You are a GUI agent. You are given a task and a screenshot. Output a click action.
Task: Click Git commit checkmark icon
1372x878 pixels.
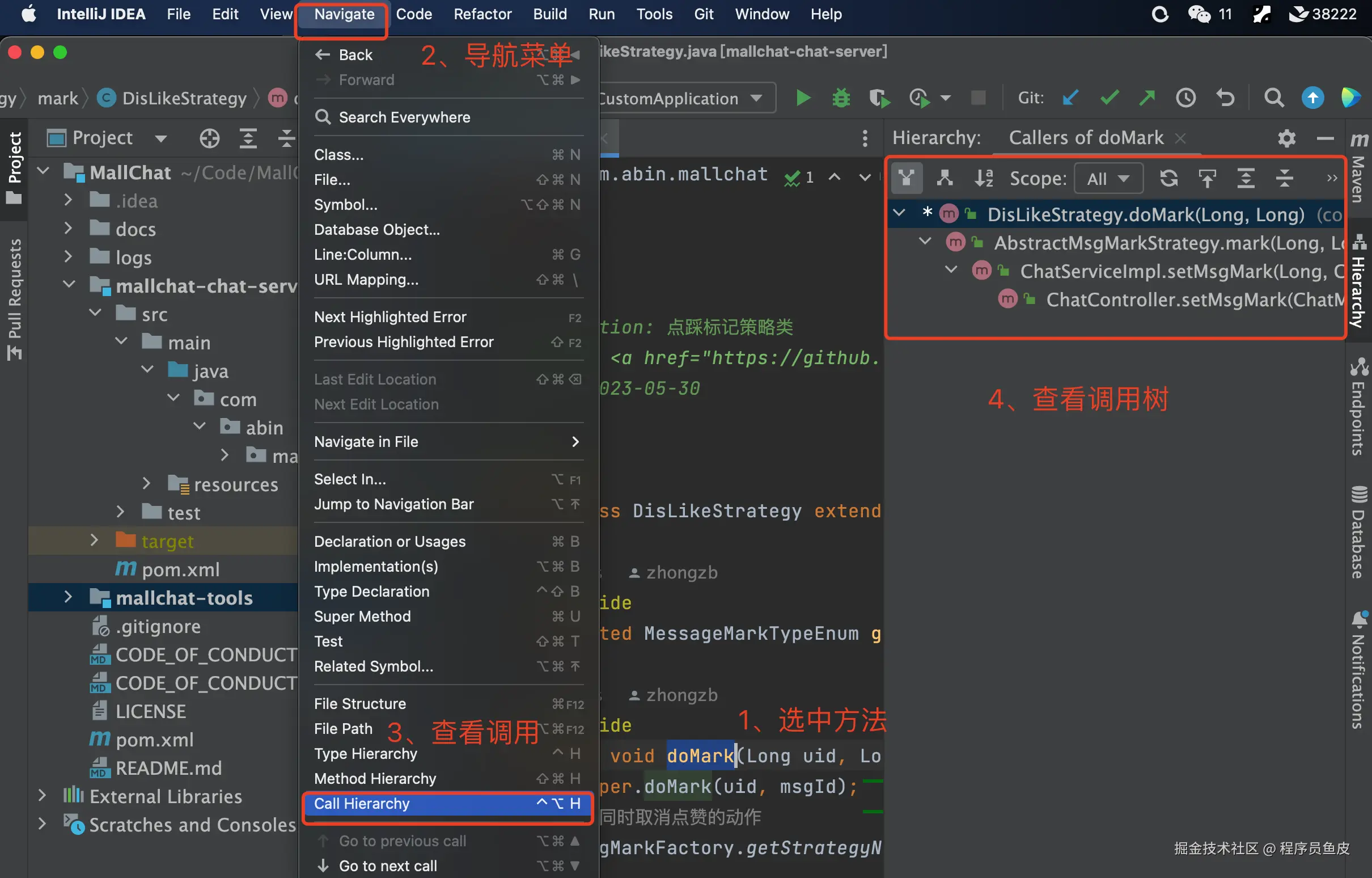[x=1109, y=98]
